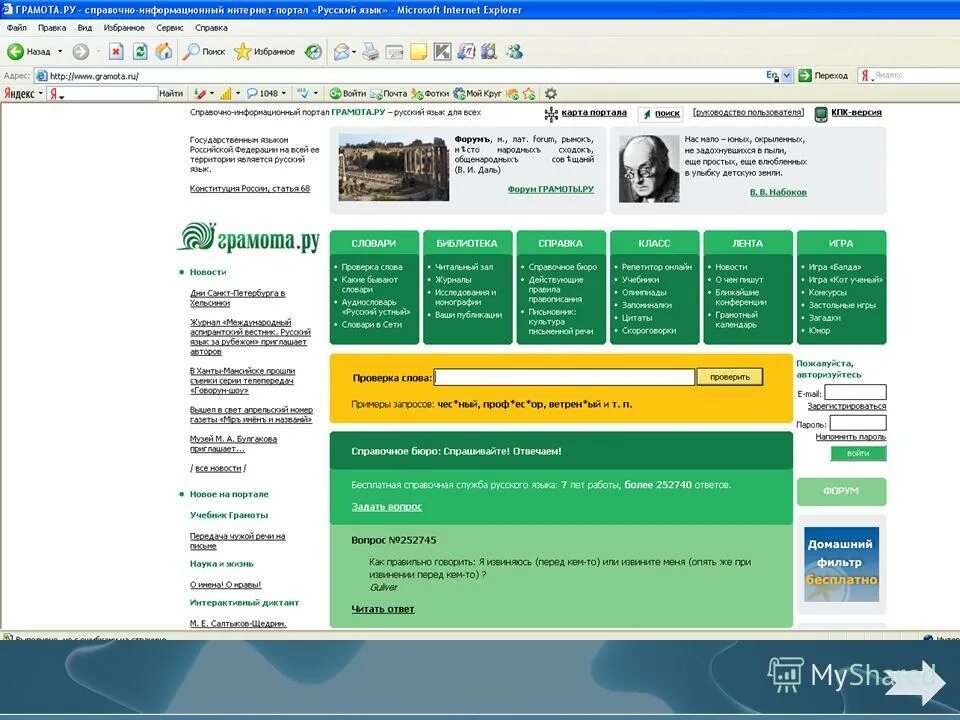Image resolution: width=960 pixels, height=720 pixels.
Task: Expand the spellcheck dropdown arrow
Action: [x=316, y=94]
